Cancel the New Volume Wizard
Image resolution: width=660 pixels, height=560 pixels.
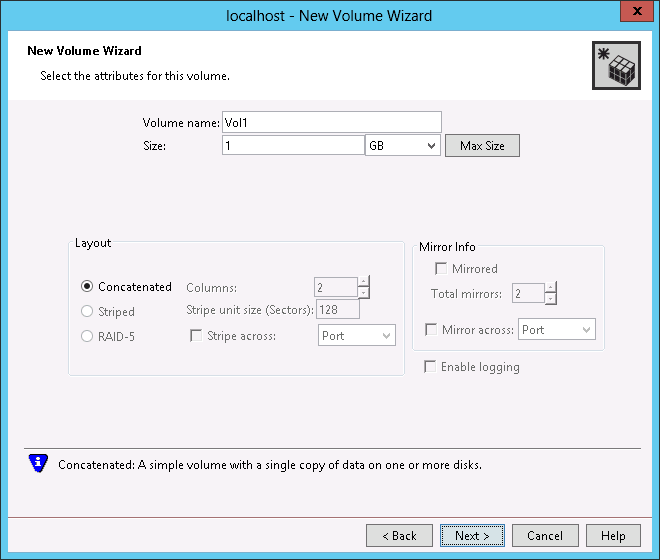coord(545,536)
